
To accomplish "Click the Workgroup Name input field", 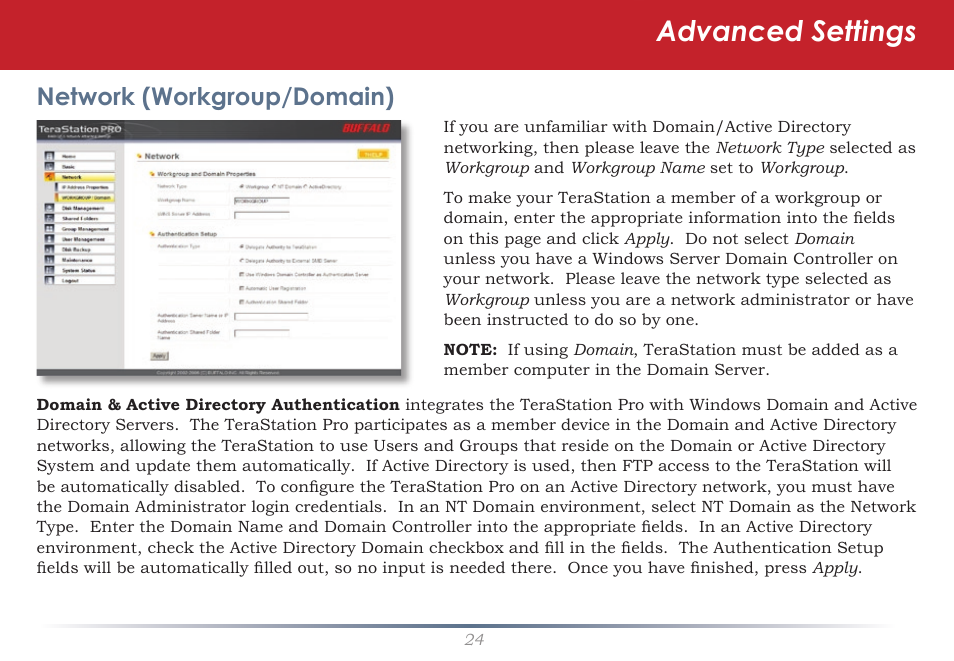I will 262,200.
